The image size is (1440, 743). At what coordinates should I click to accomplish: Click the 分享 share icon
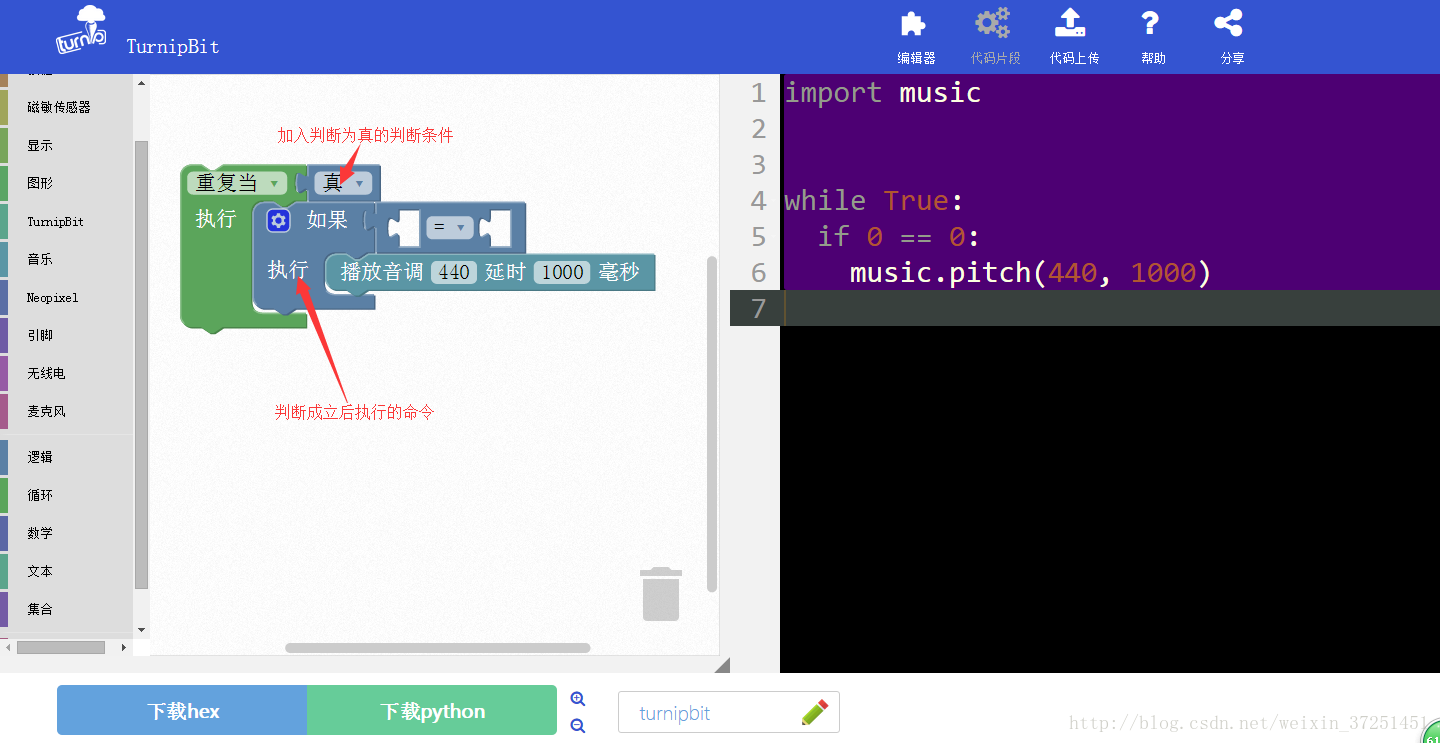point(1228,23)
